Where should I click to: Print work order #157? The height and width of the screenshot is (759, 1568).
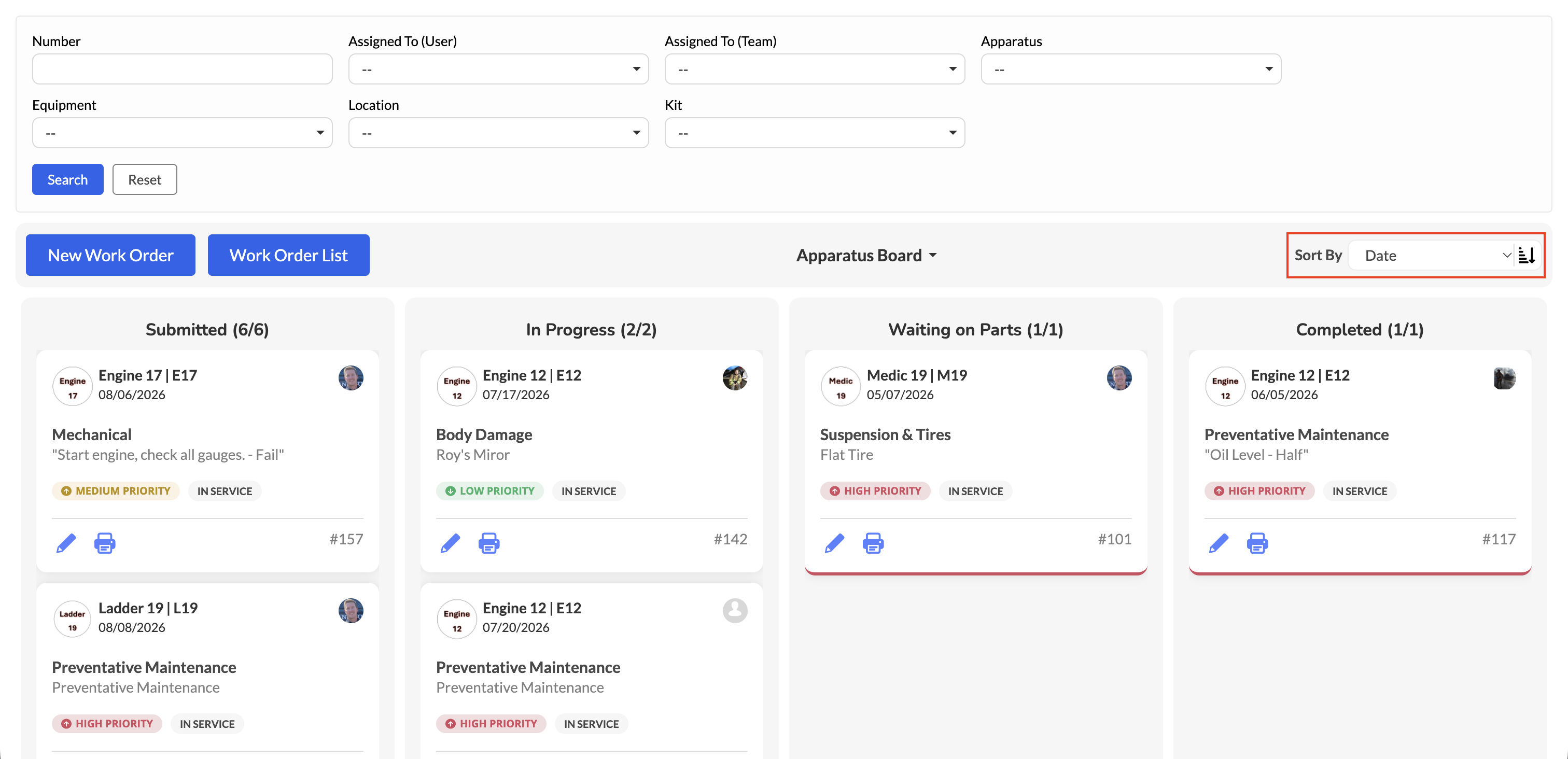tap(105, 542)
